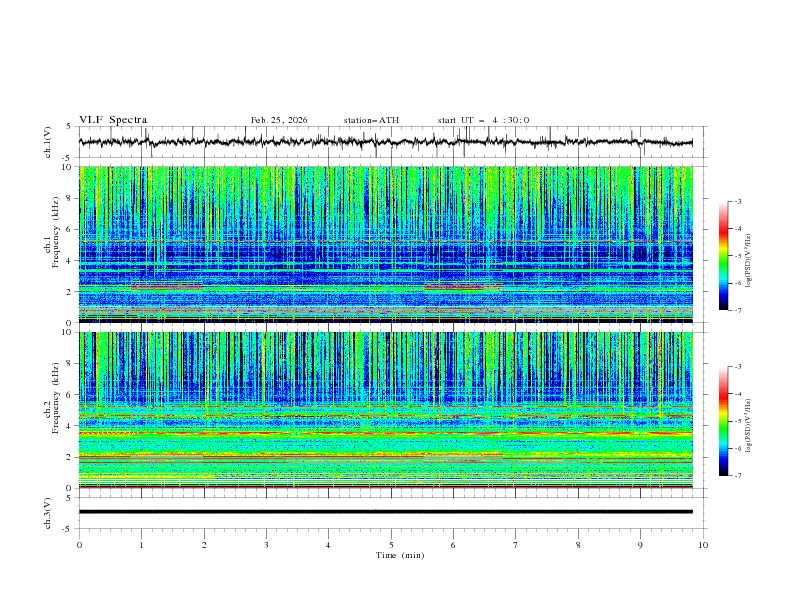Viewport: 792px width, 612px height.
Task: Click the "9" tick on the time axis
Action: coord(640,545)
